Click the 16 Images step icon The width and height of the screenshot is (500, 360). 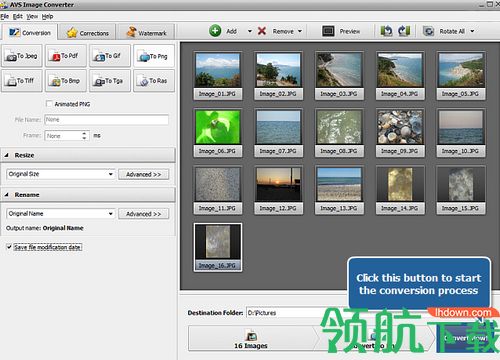click(251, 335)
